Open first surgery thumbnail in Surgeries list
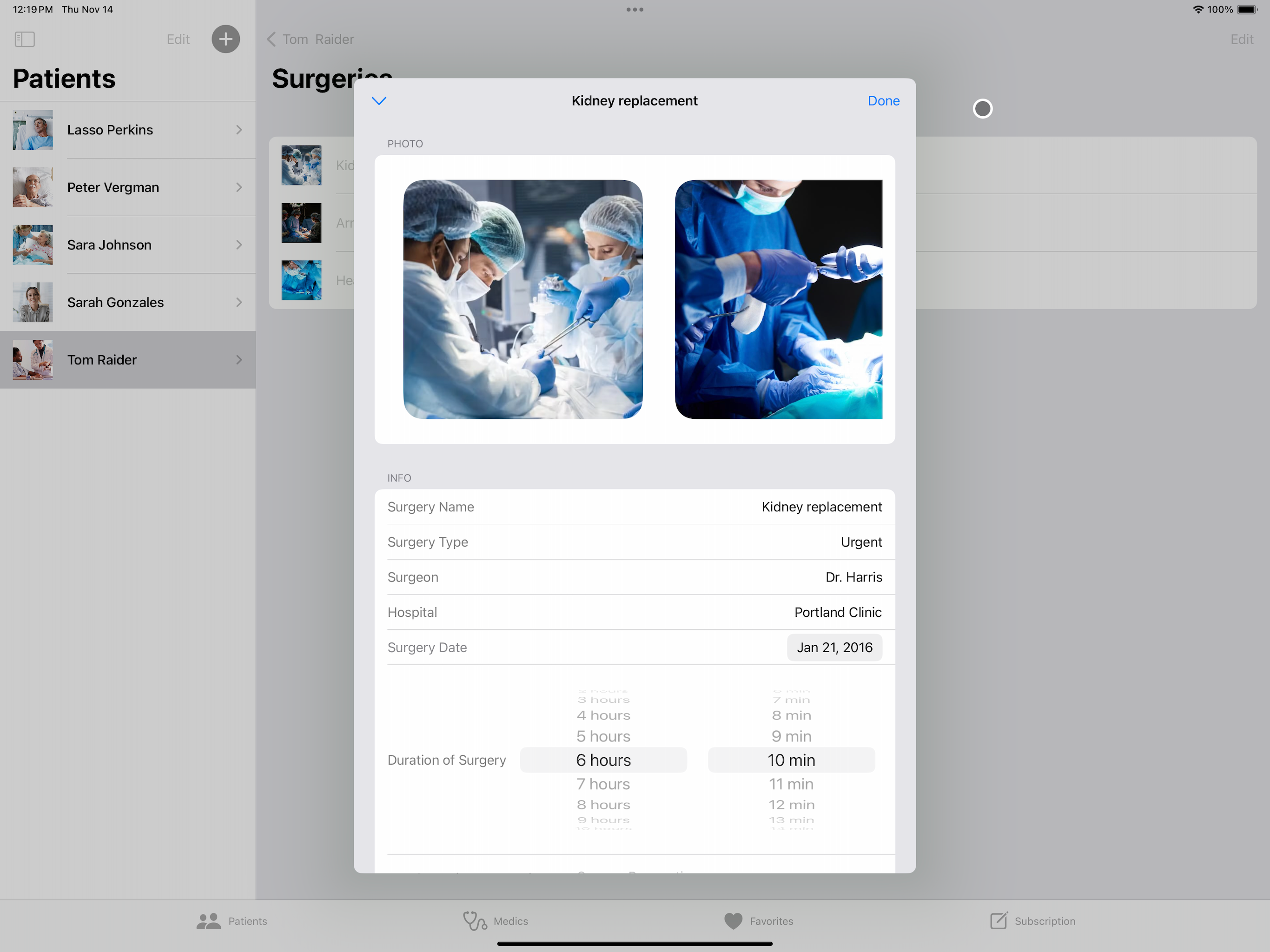This screenshot has width=1270, height=952. coord(301,165)
